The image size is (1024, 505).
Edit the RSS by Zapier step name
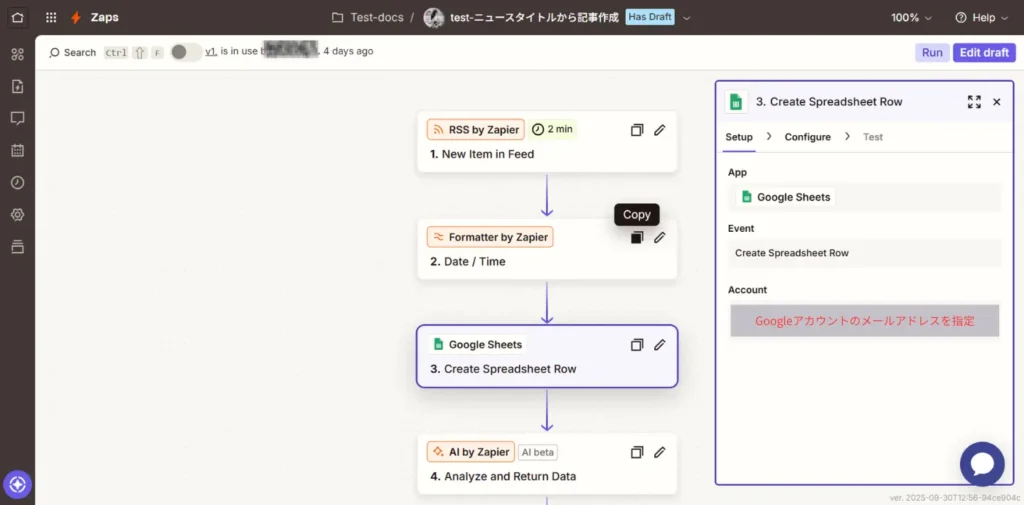(660, 130)
